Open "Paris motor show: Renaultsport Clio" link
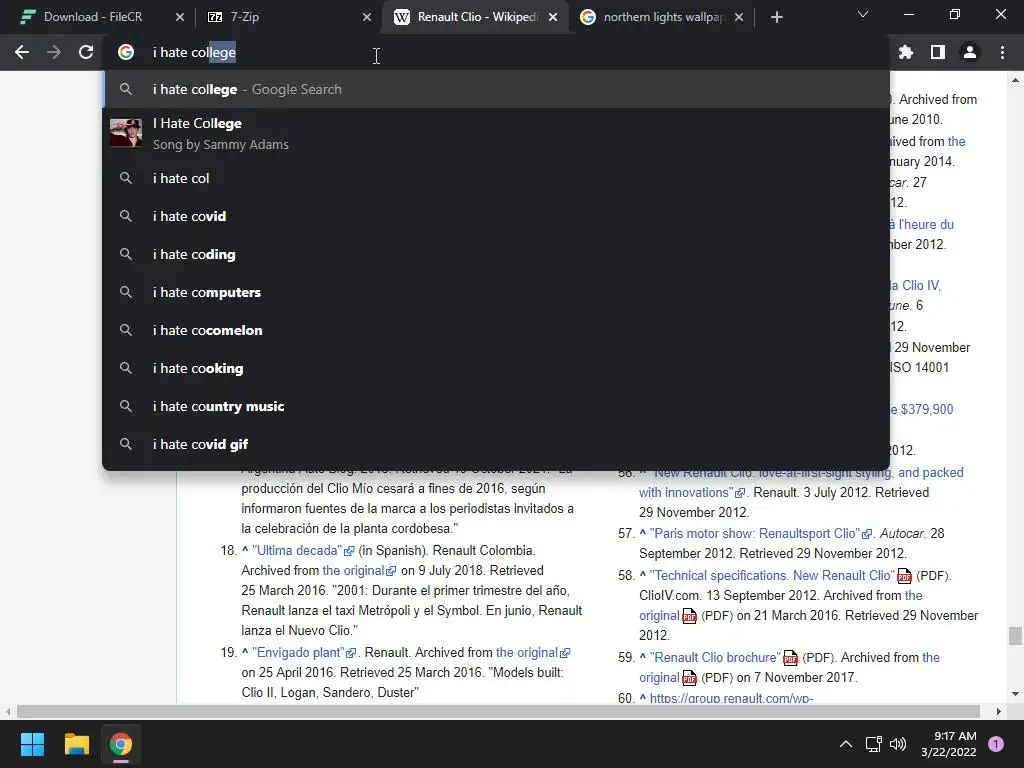1024x768 pixels. coord(761,534)
